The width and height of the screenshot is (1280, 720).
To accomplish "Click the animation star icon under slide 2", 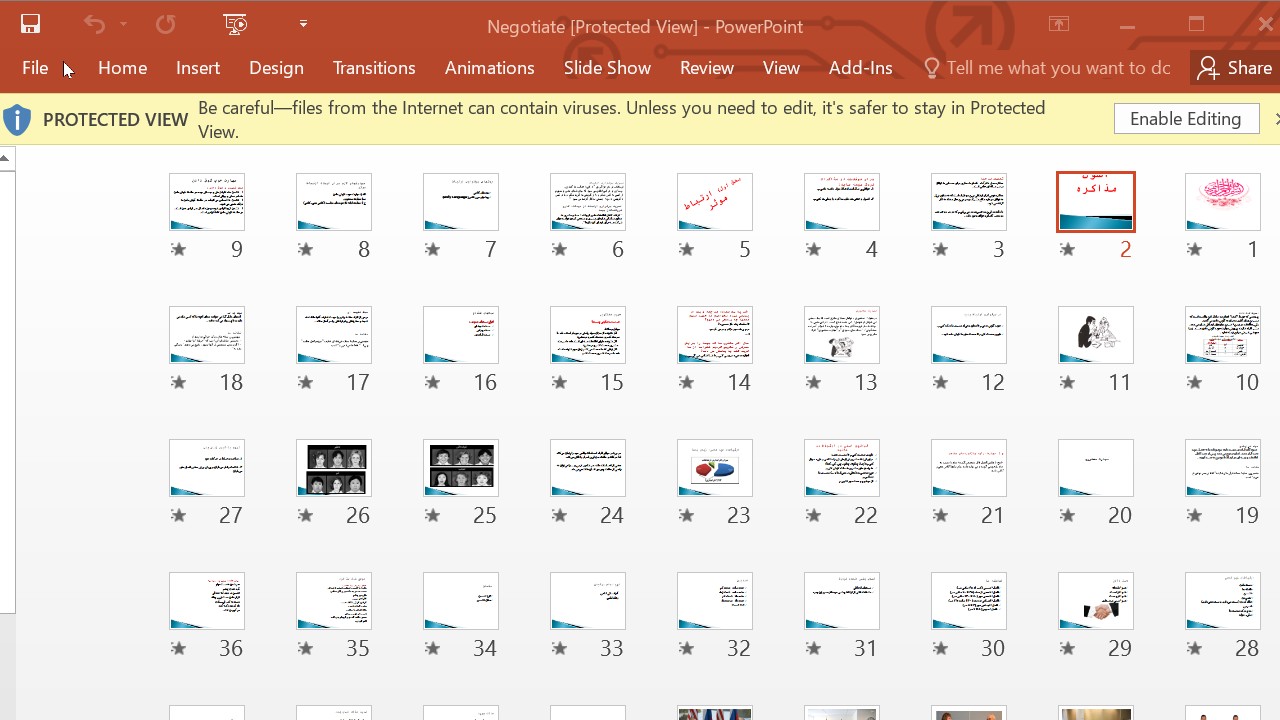I will coord(1067,250).
